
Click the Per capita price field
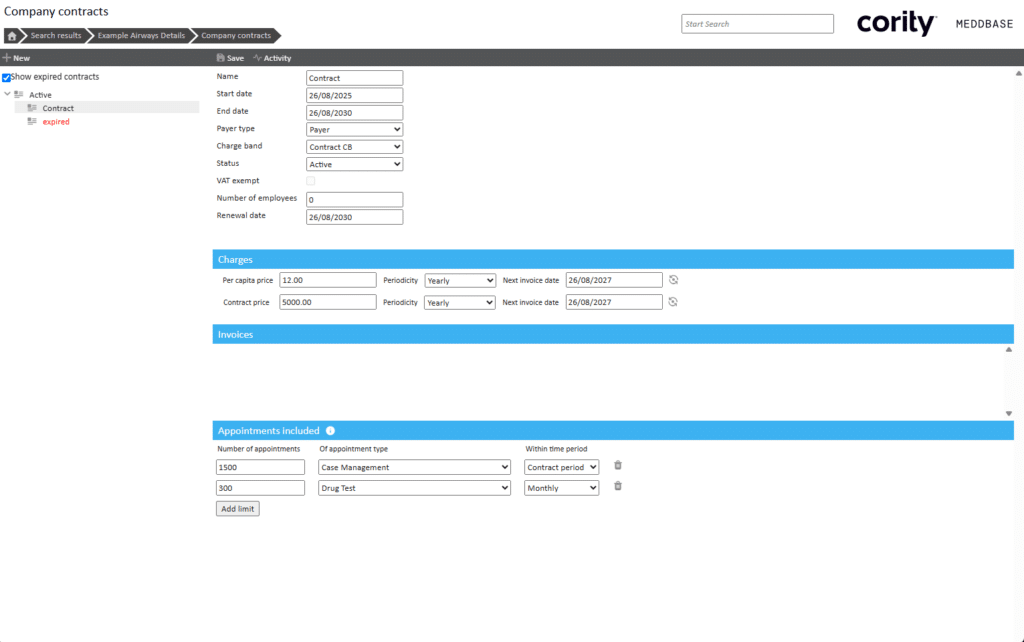point(328,280)
